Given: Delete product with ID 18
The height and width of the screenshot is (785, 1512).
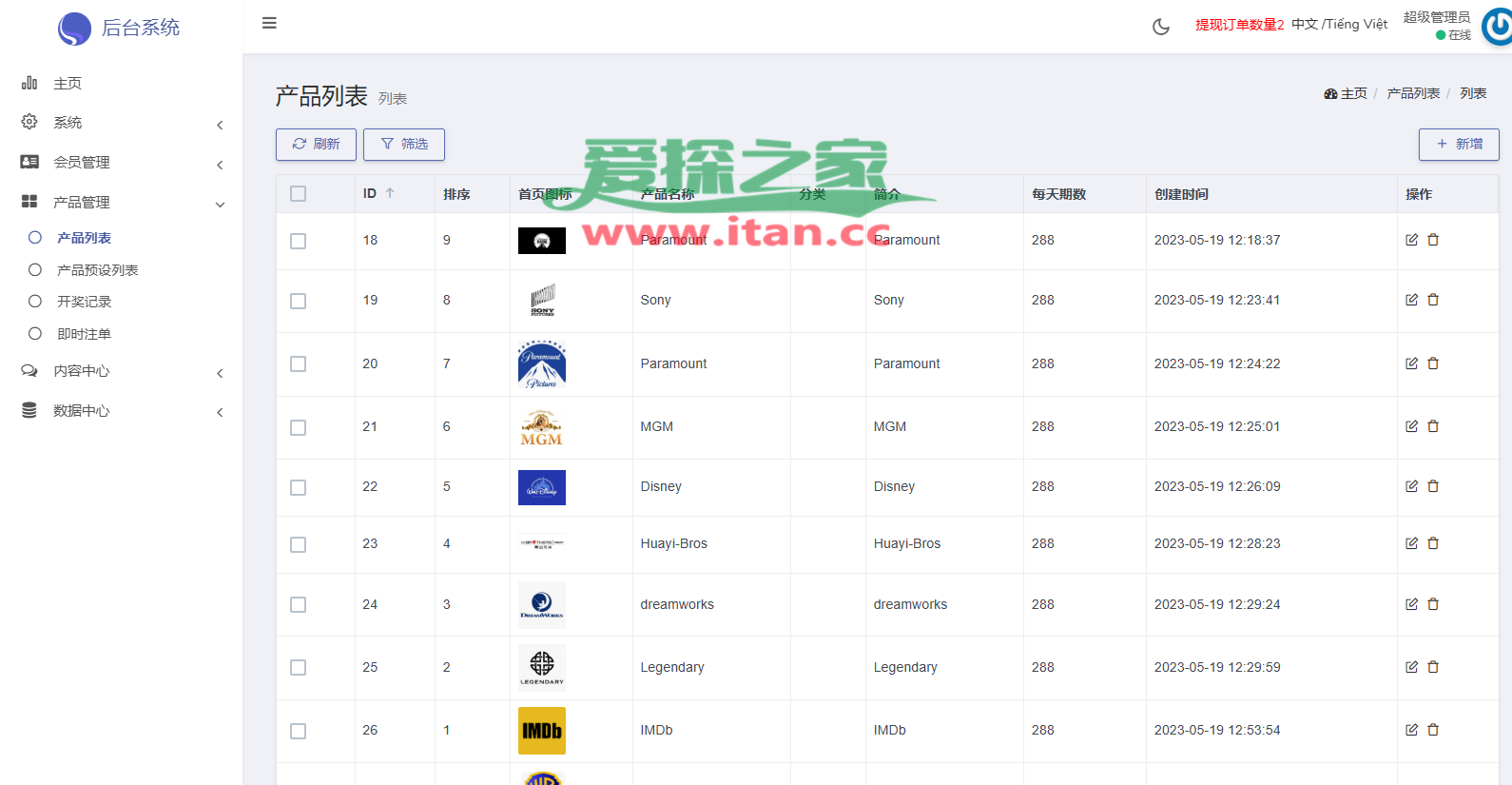Looking at the screenshot, I should [1433, 240].
